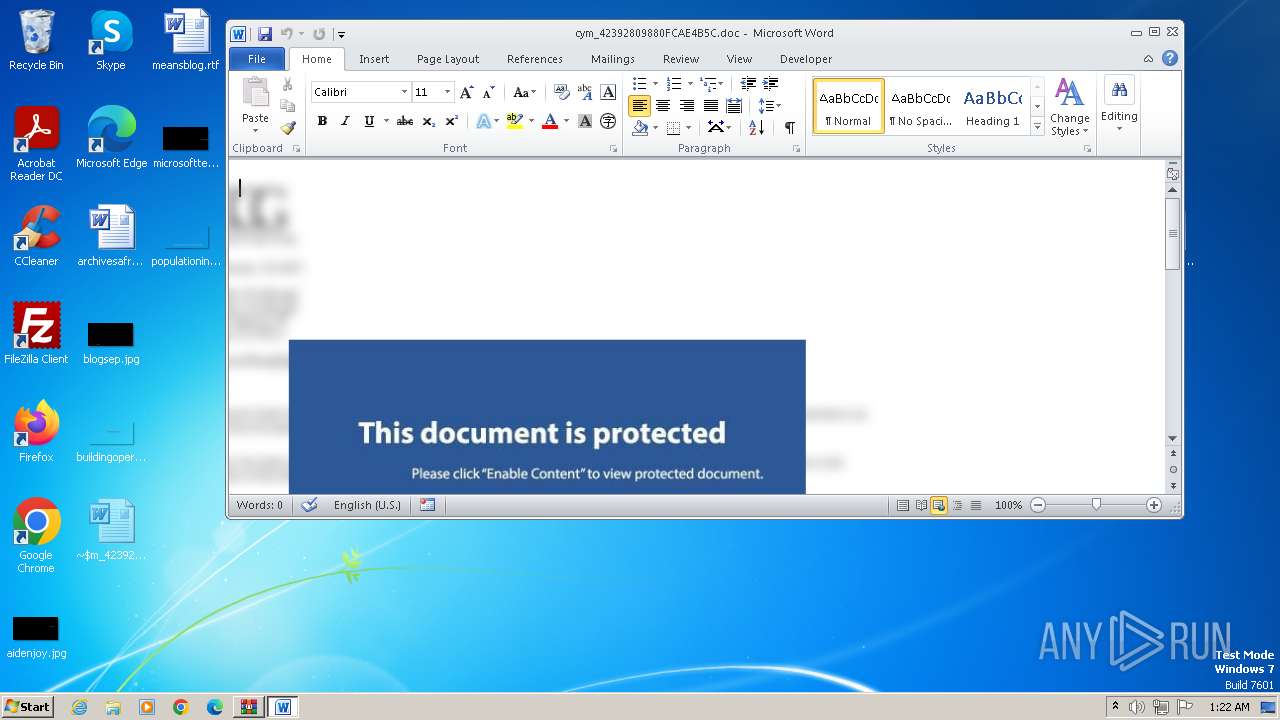Click the Sort A-Z icon
Image resolution: width=1280 pixels, height=720 pixels.
[x=756, y=127]
